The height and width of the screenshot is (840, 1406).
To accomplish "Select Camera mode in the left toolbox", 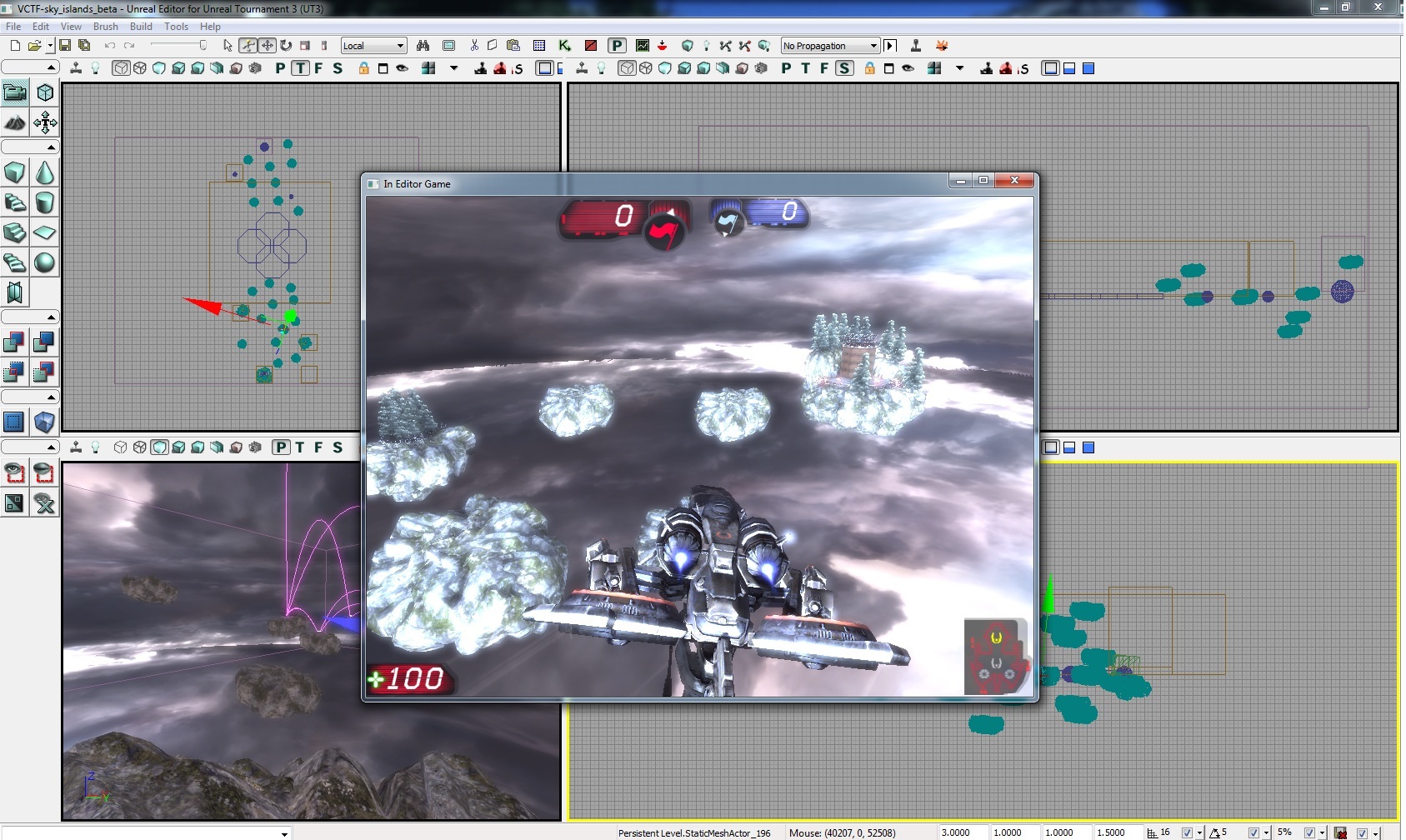I will pos(15,92).
